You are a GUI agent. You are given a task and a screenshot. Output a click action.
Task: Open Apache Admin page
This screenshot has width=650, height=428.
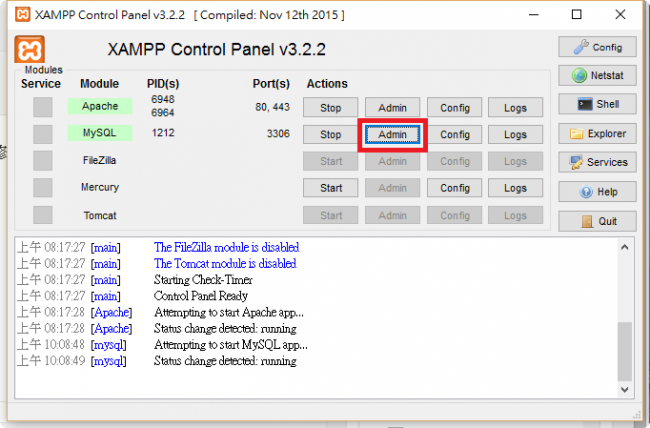point(392,108)
